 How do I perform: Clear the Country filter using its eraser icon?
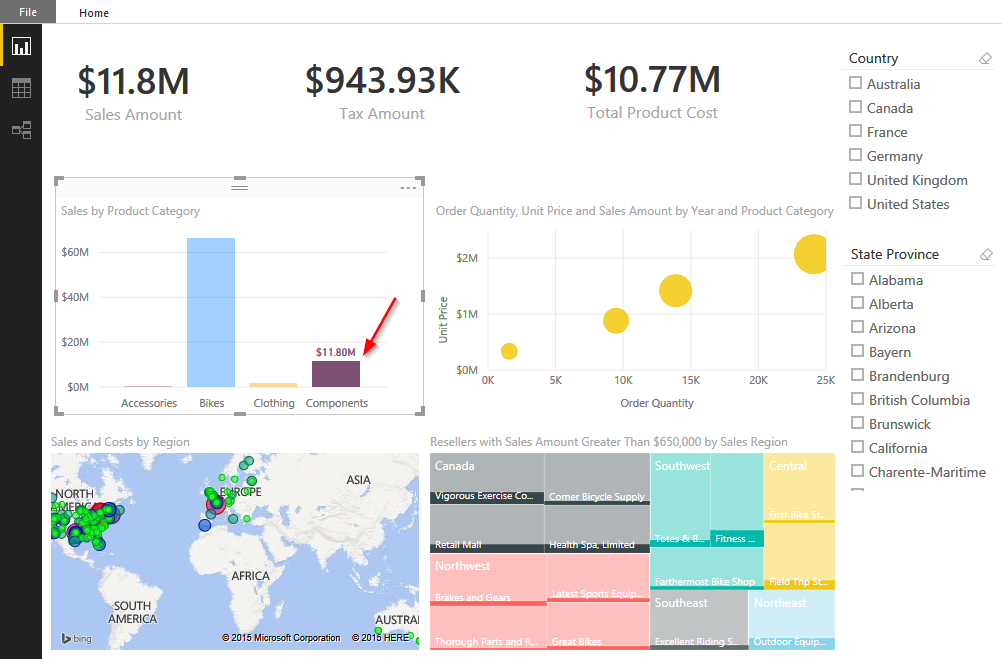[986, 58]
